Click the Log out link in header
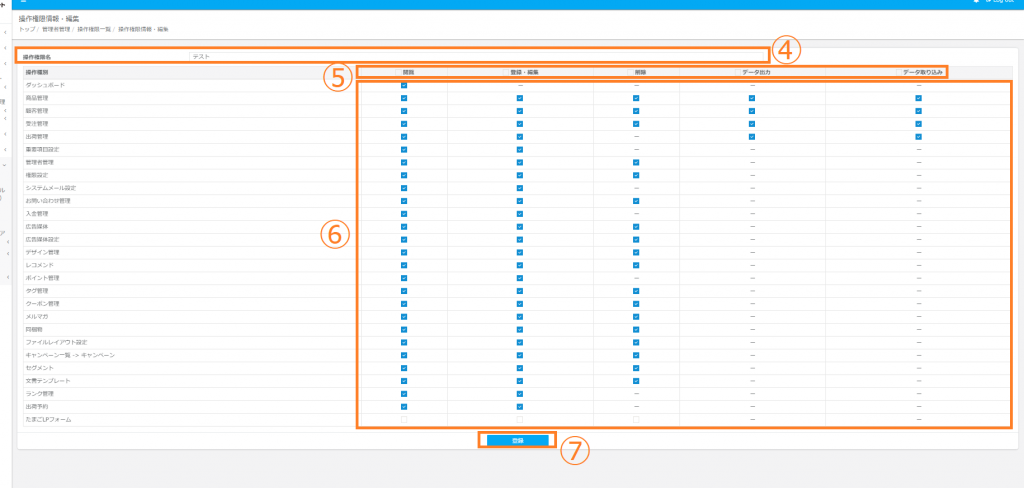Image resolution: width=1024 pixels, height=488 pixels. click(x=1003, y=2)
